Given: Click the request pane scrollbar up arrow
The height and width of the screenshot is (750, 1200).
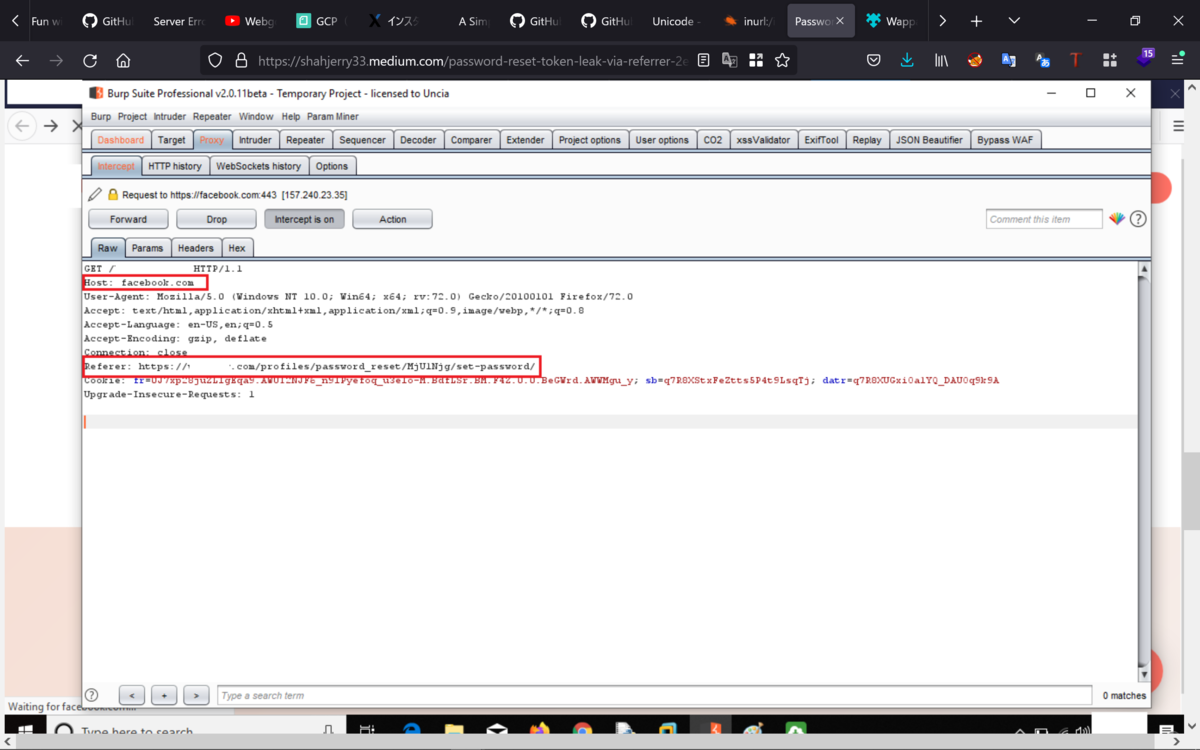Looking at the screenshot, I should 1144,269.
